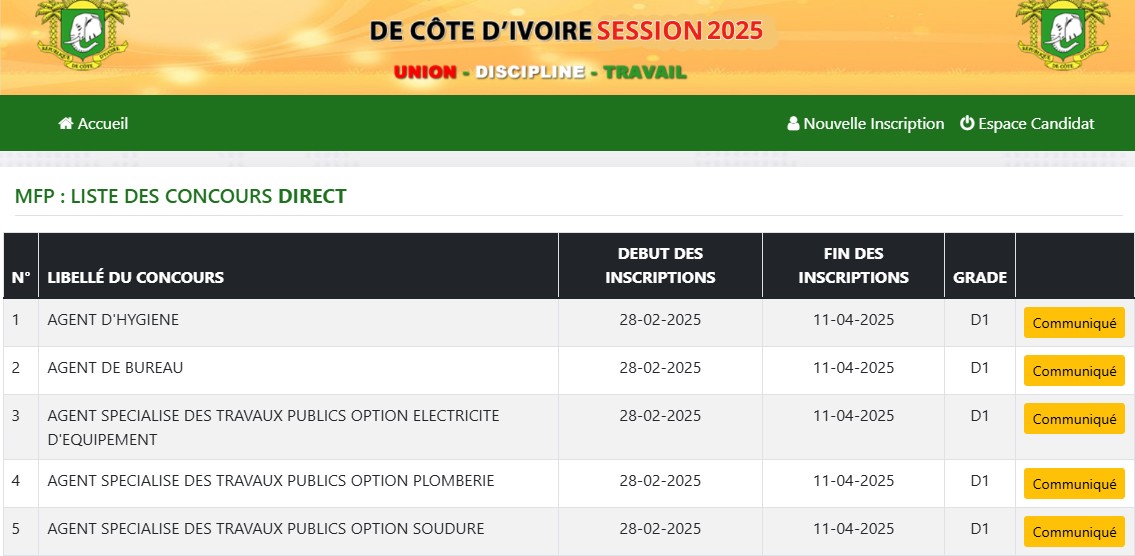Open the Accueil menu item
The width and height of the screenshot is (1135, 556).
coord(103,124)
